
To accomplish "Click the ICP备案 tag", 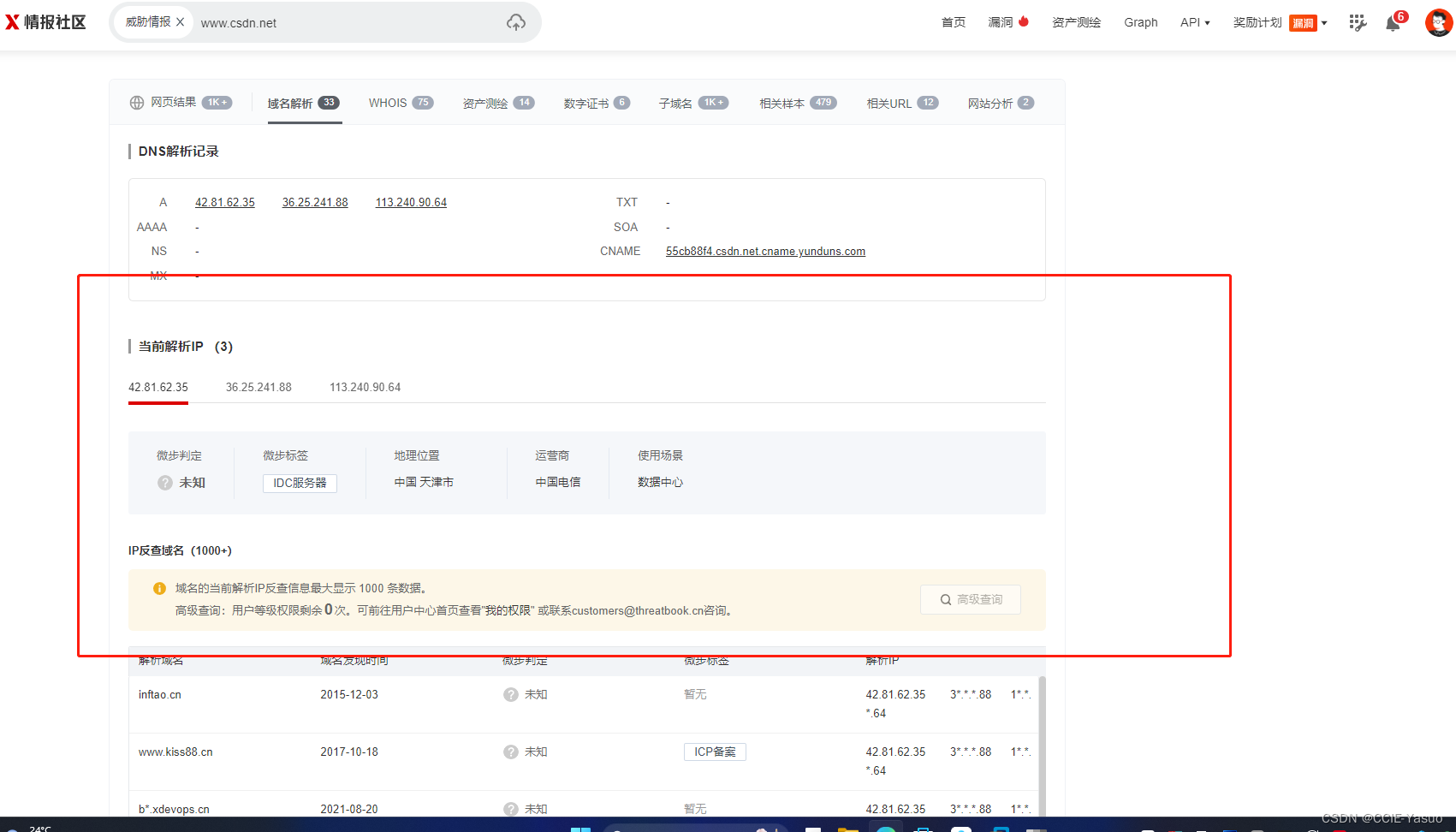I will coord(715,752).
